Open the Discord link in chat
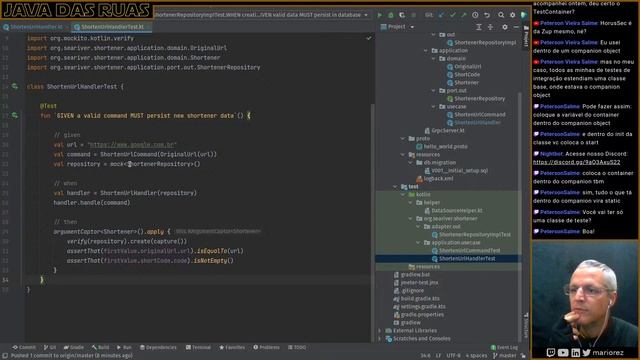This screenshot has height=360, width=640. coord(576,162)
